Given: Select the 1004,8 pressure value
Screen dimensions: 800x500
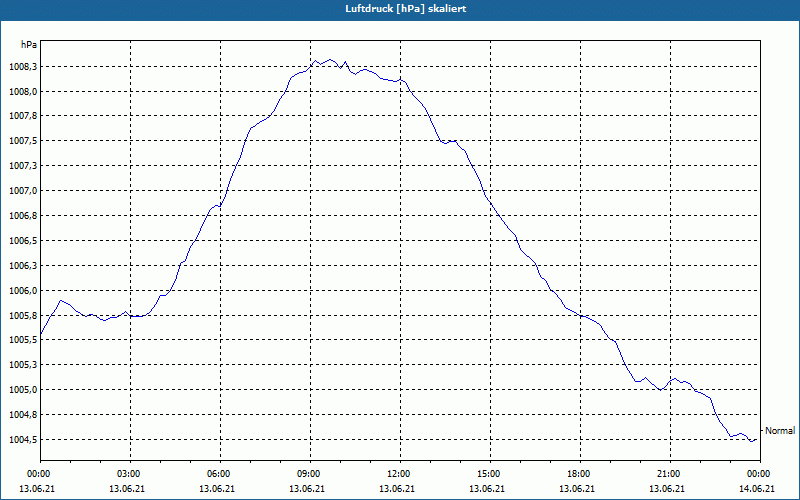Looking at the screenshot, I should coord(23,415).
